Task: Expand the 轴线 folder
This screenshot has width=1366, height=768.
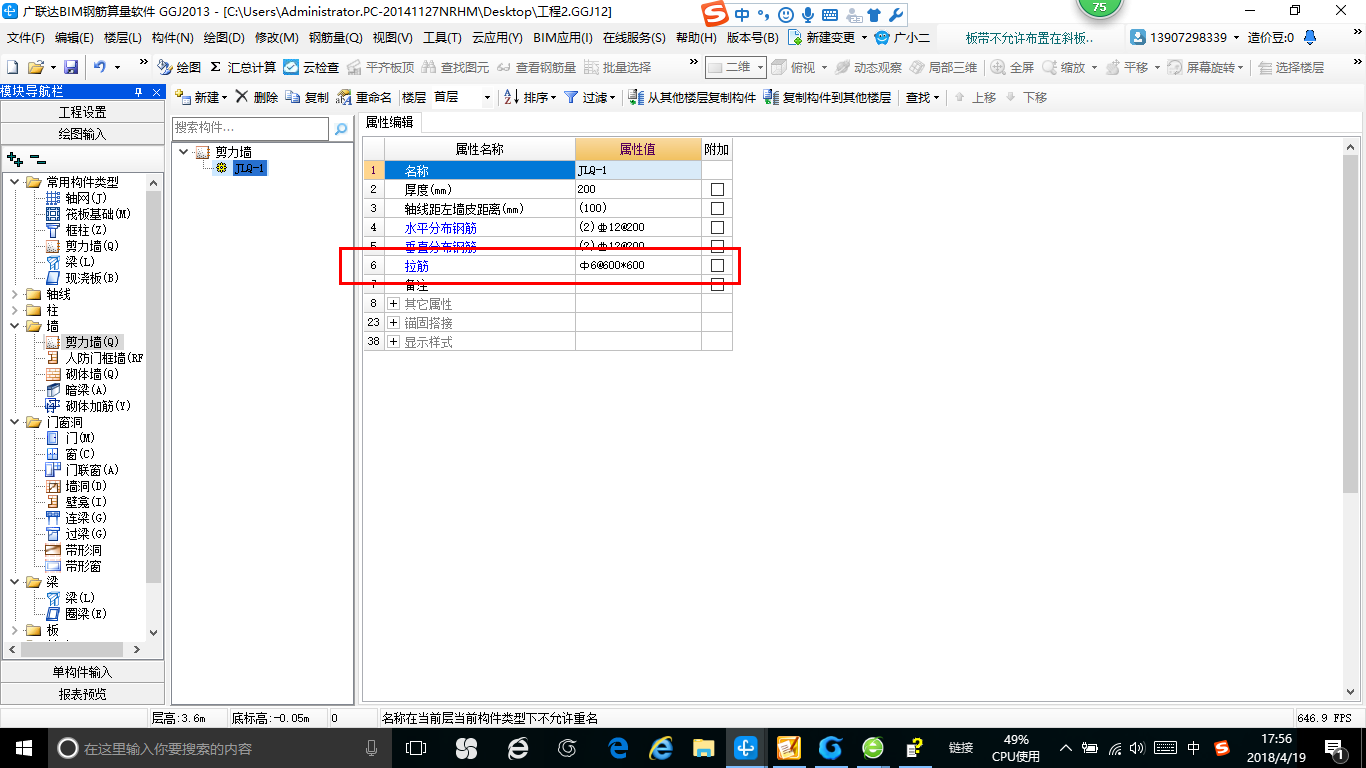Action: pyautogui.click(x=15, y=294)
